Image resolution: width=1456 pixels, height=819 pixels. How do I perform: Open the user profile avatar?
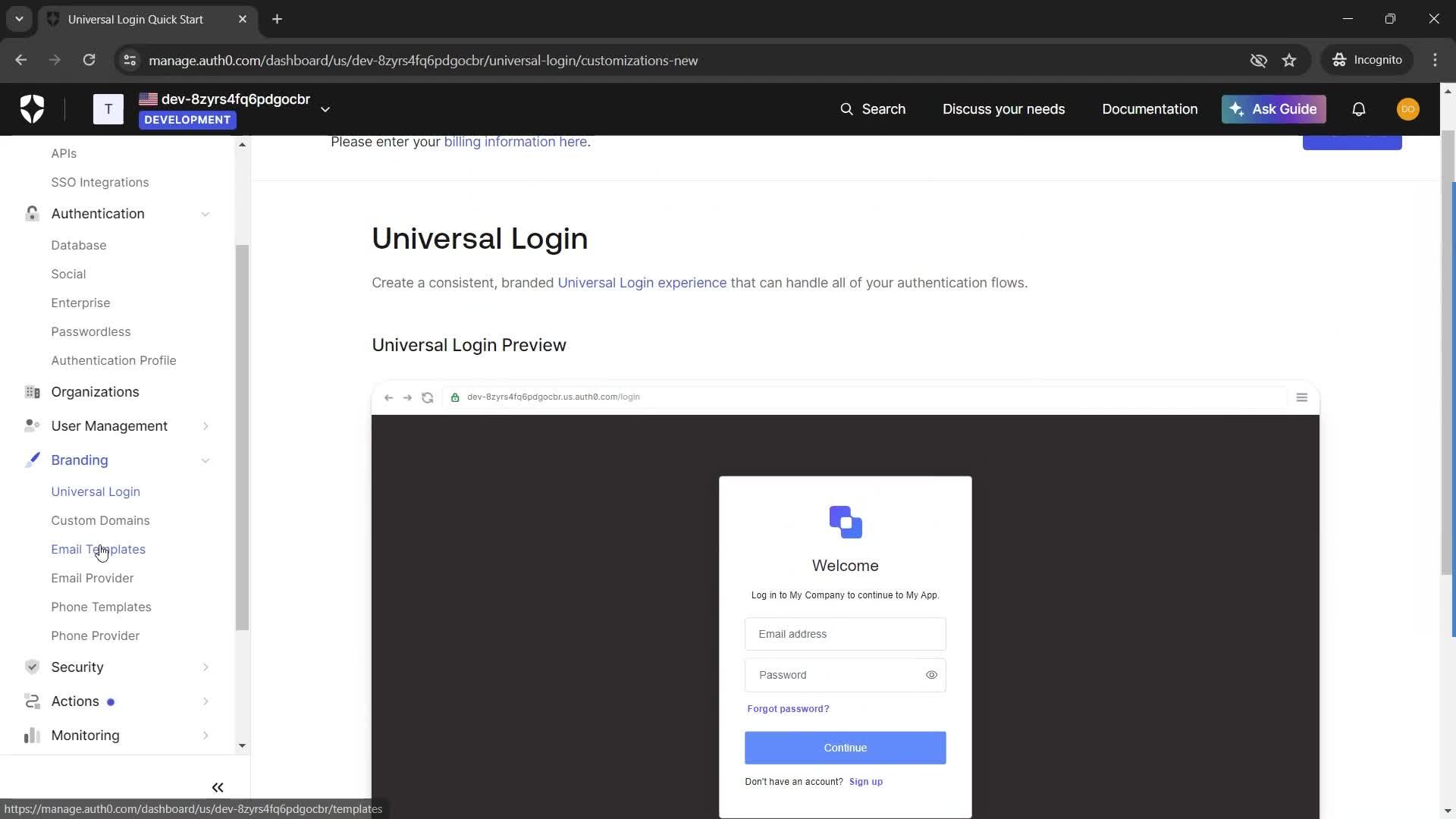[1408, 109]
